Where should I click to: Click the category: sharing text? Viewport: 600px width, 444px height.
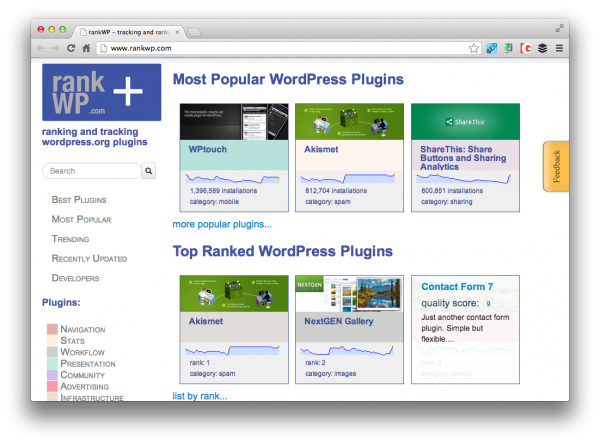(x=447, y=202)
